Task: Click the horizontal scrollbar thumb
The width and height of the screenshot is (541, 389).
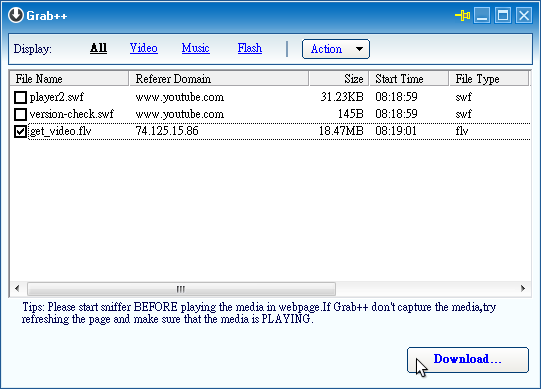Action: [x=181, y=289]
